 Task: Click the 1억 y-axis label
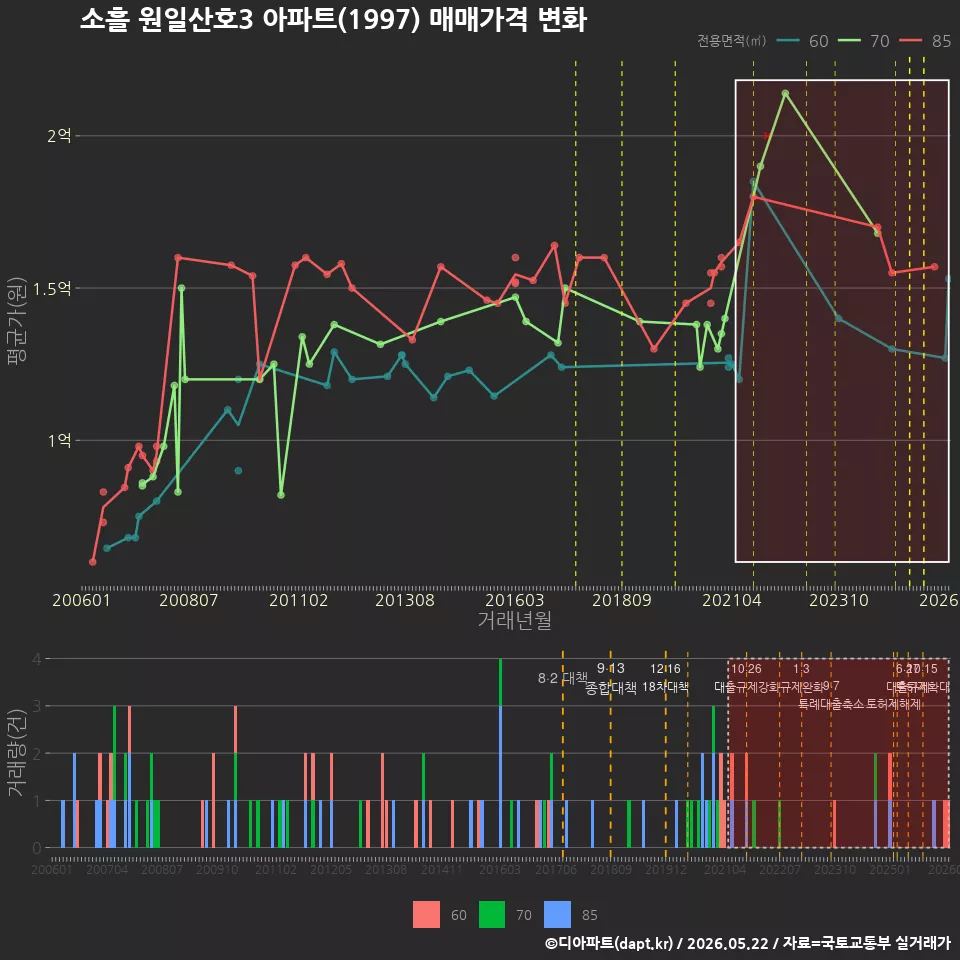coord(59,440)
